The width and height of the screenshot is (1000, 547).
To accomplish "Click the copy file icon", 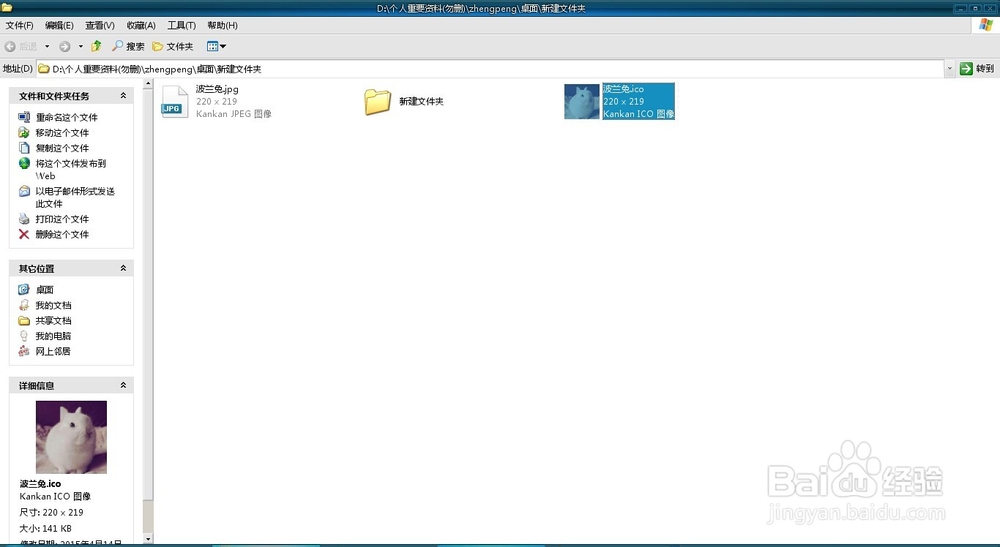I will point(24,147).
